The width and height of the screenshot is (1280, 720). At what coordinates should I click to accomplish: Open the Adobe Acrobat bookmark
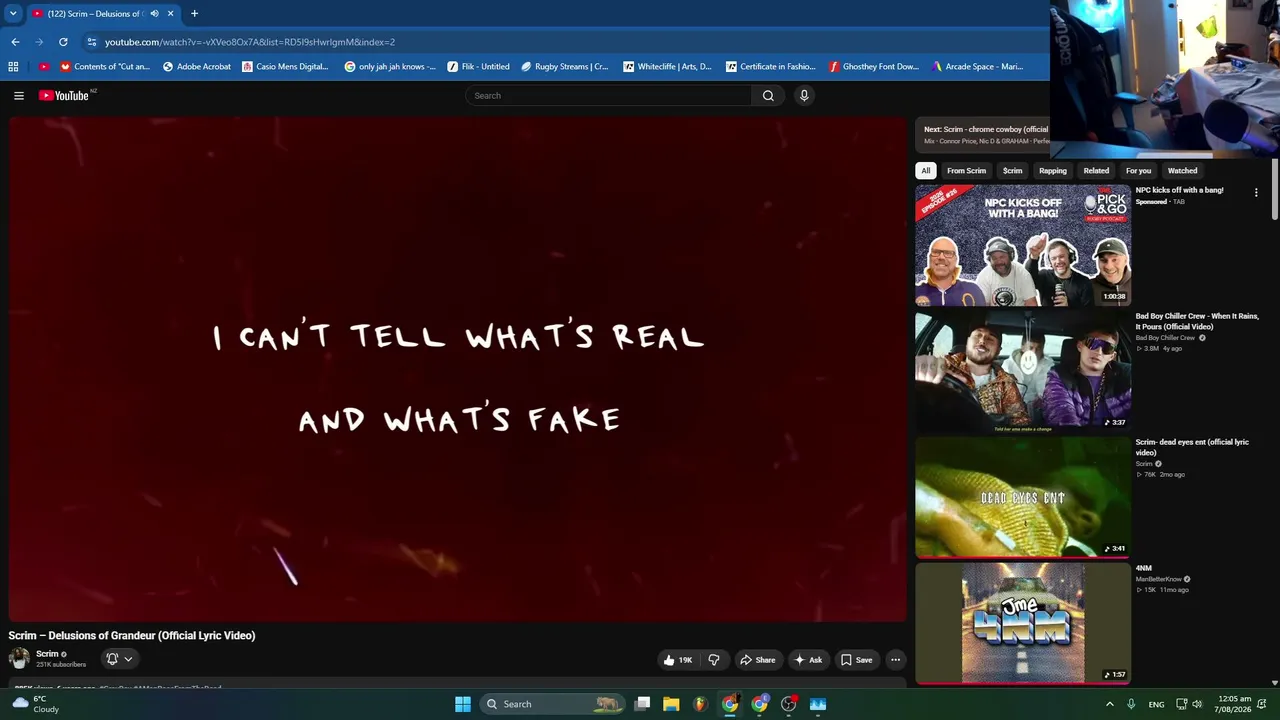(197, 67)
